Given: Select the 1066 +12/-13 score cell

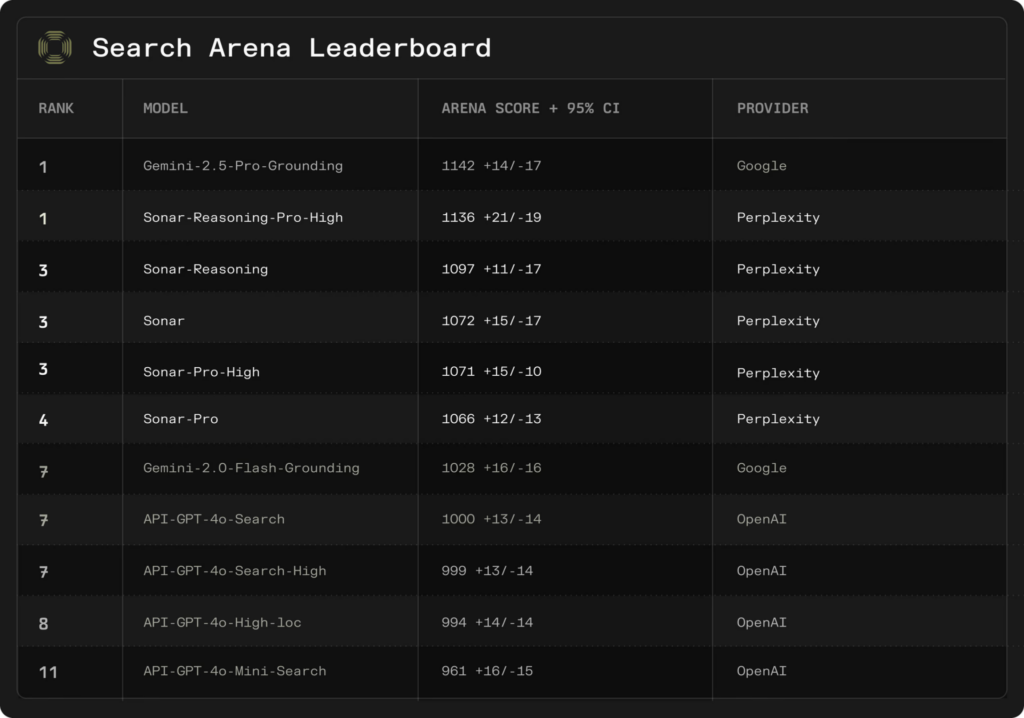Looking at the screenshot, I should 491,419.
